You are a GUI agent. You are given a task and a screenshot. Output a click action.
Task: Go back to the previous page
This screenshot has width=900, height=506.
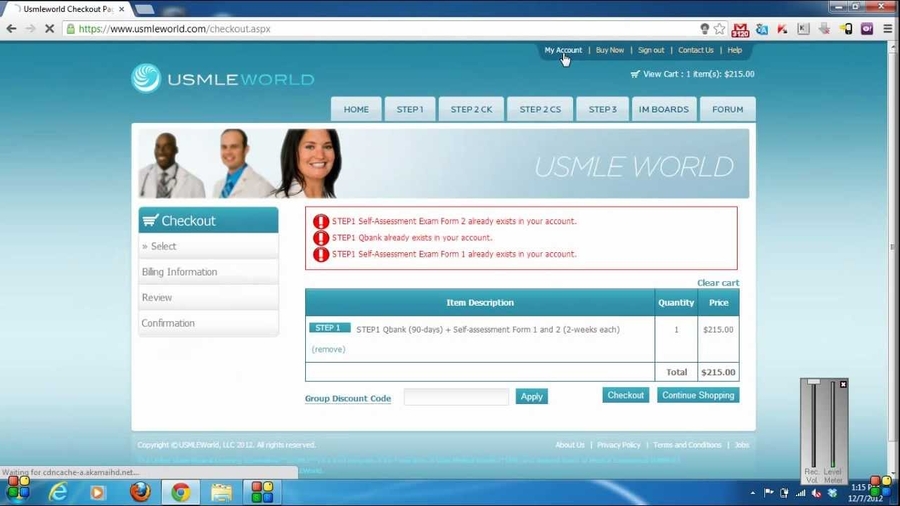pos(11,29)
